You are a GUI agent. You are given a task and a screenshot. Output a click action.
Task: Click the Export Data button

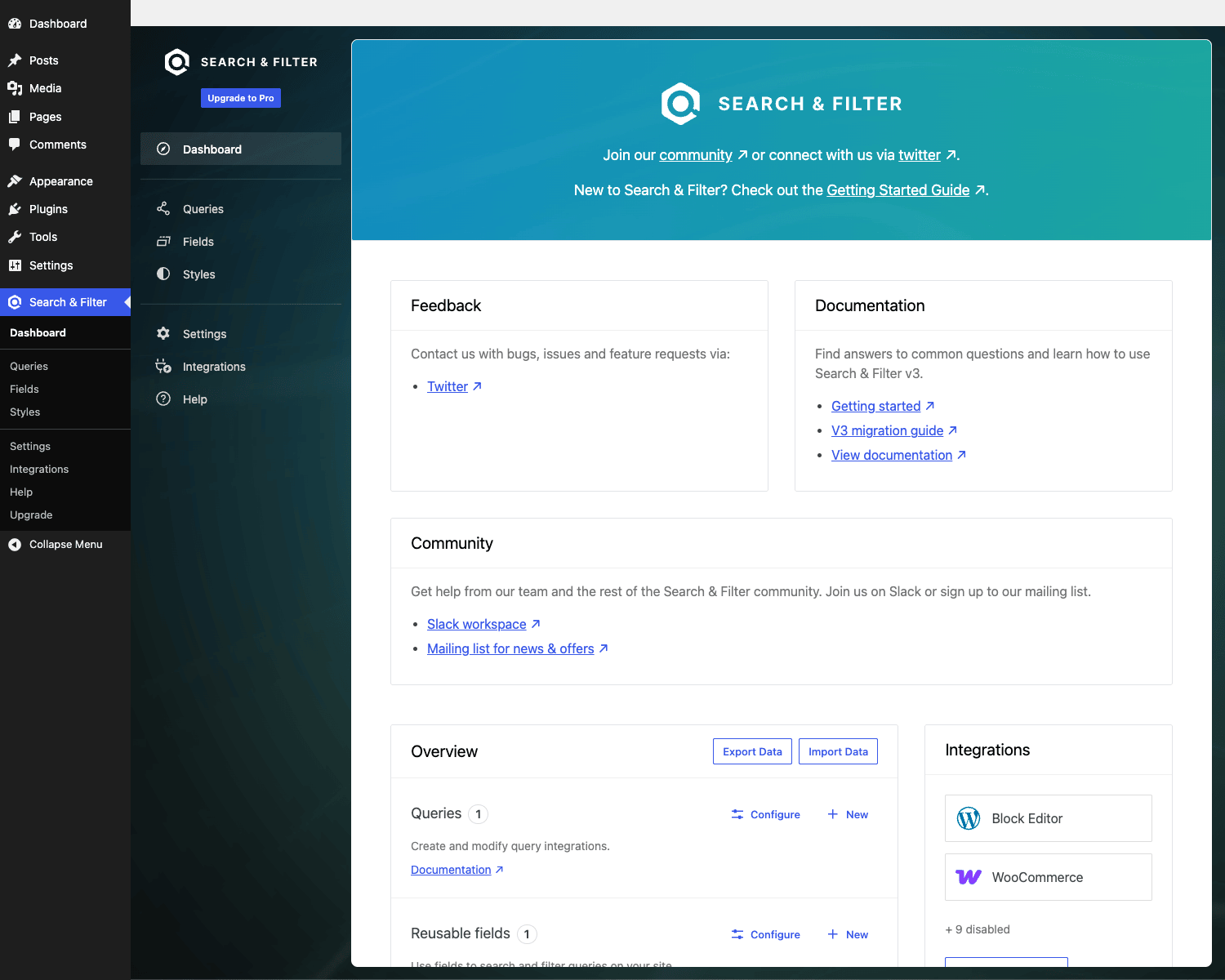(x=752, y=752)
